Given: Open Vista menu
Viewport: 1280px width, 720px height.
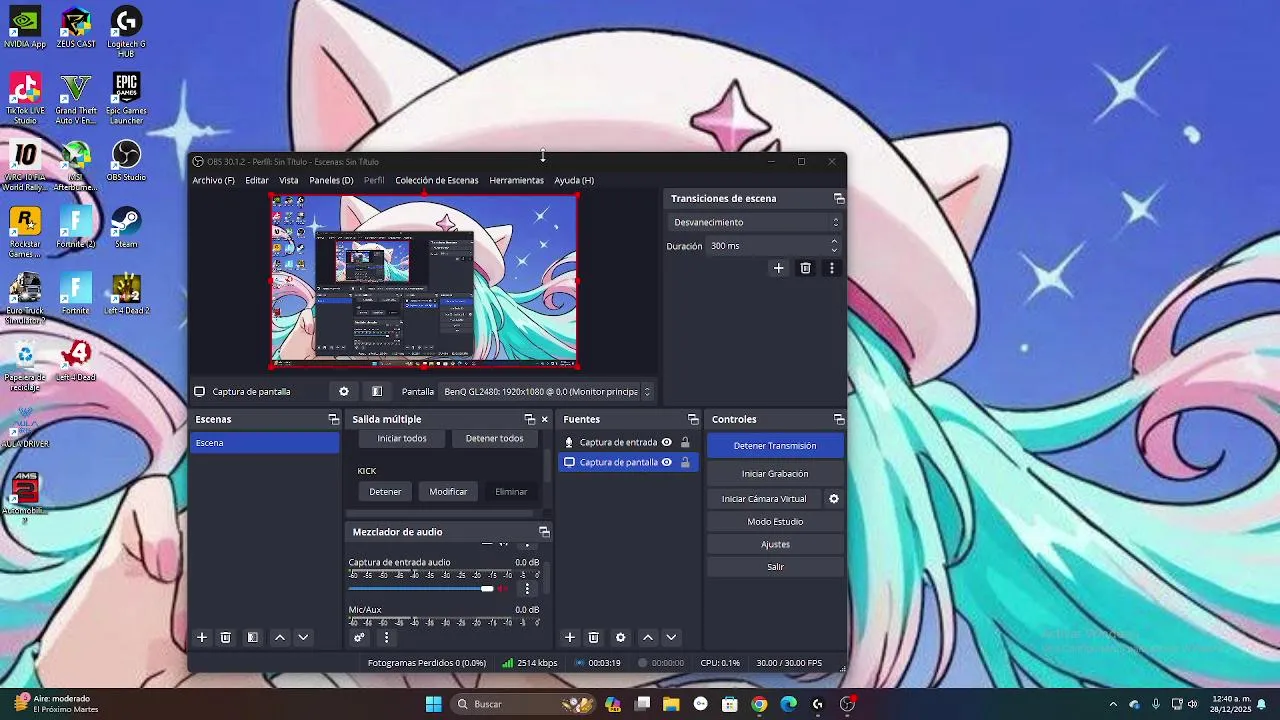Looking at the screenshot, I should click(289, 181).
